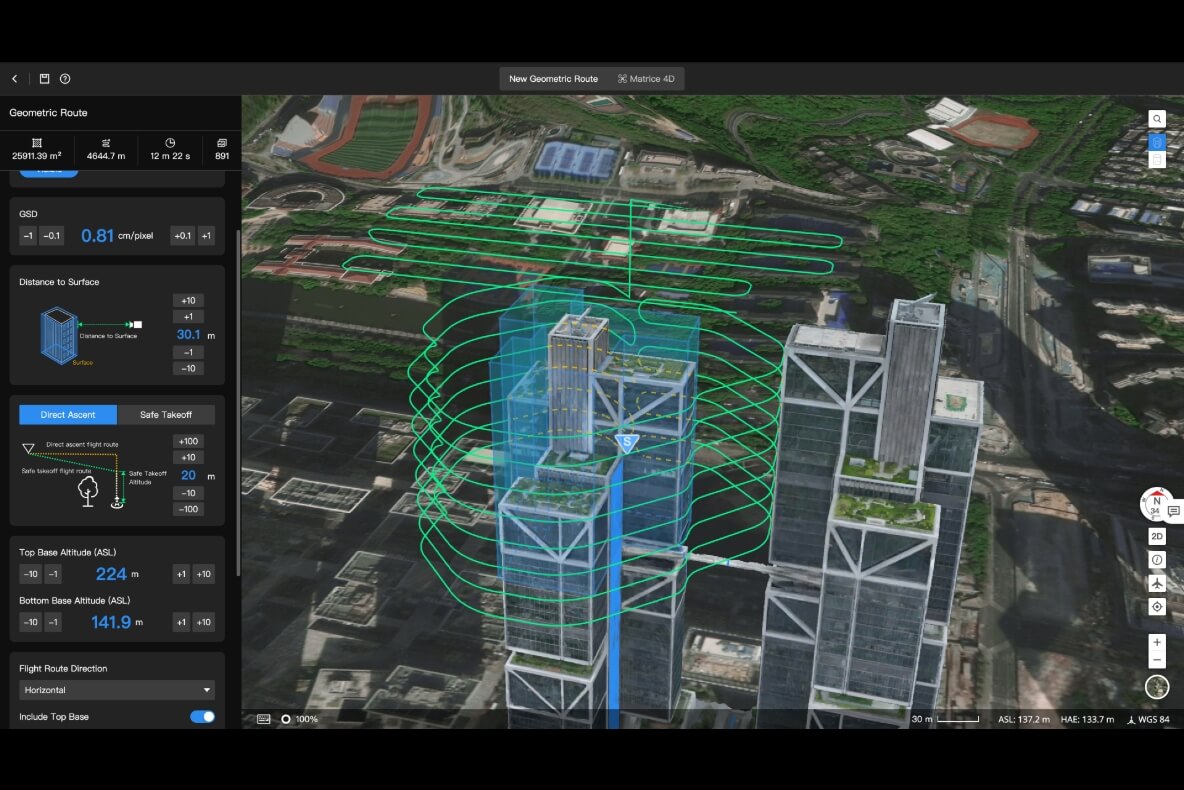Select the Direct Ascent mode
The image size is (1184, 790).
[x=68, y=415]
